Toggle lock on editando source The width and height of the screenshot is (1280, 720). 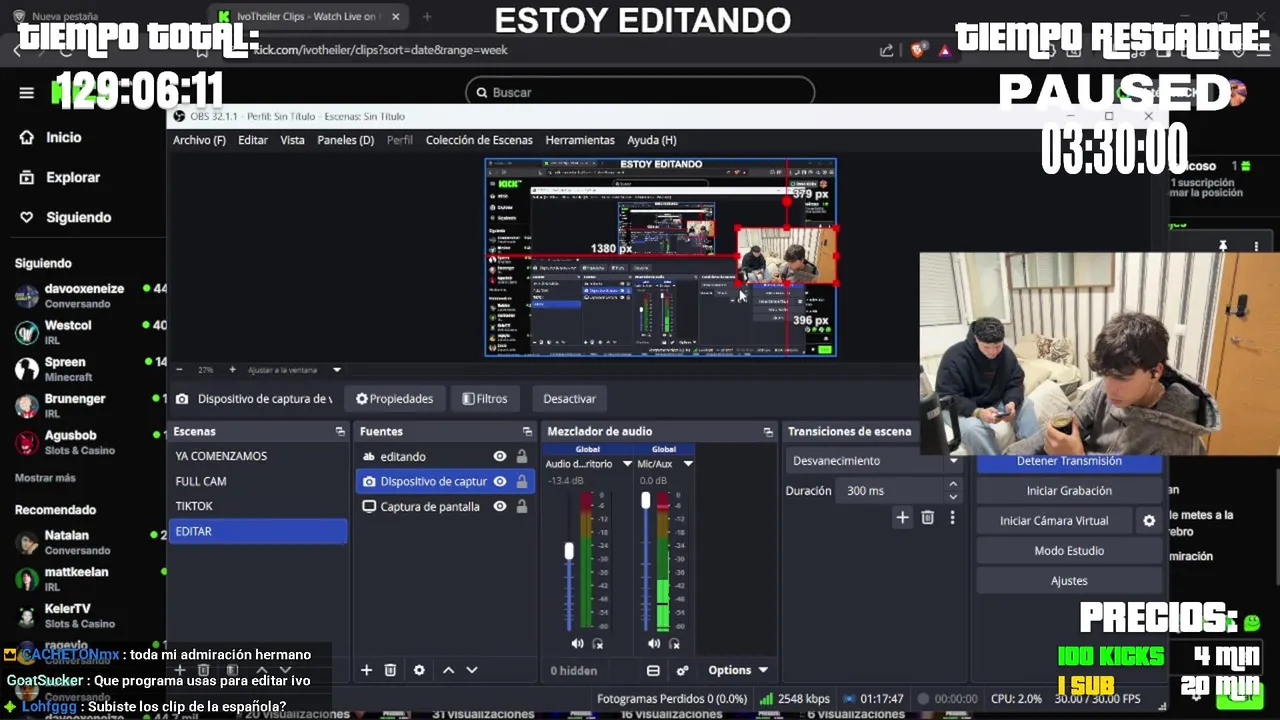click(521, 456)
